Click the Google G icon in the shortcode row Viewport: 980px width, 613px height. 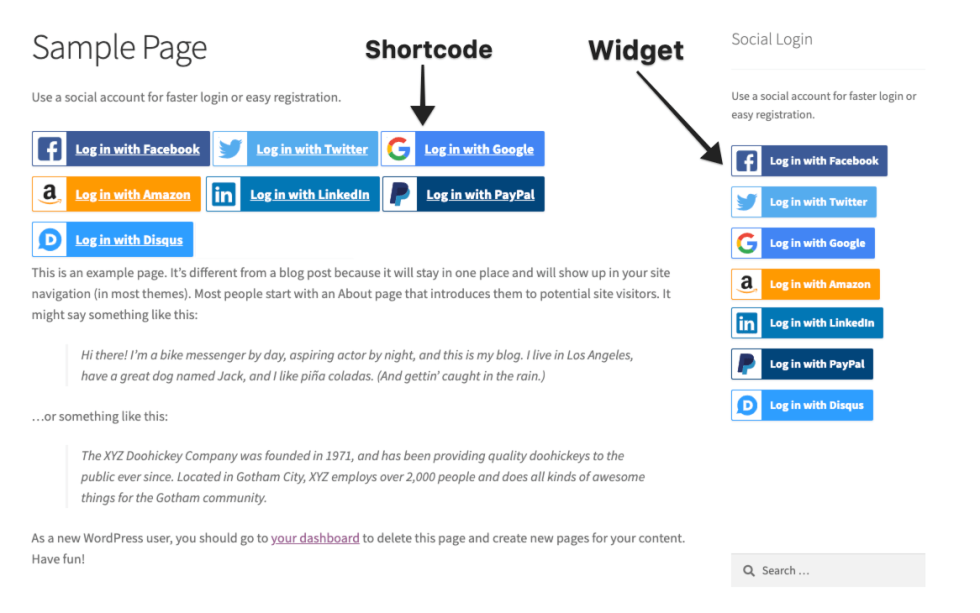(x=399, y=149)
